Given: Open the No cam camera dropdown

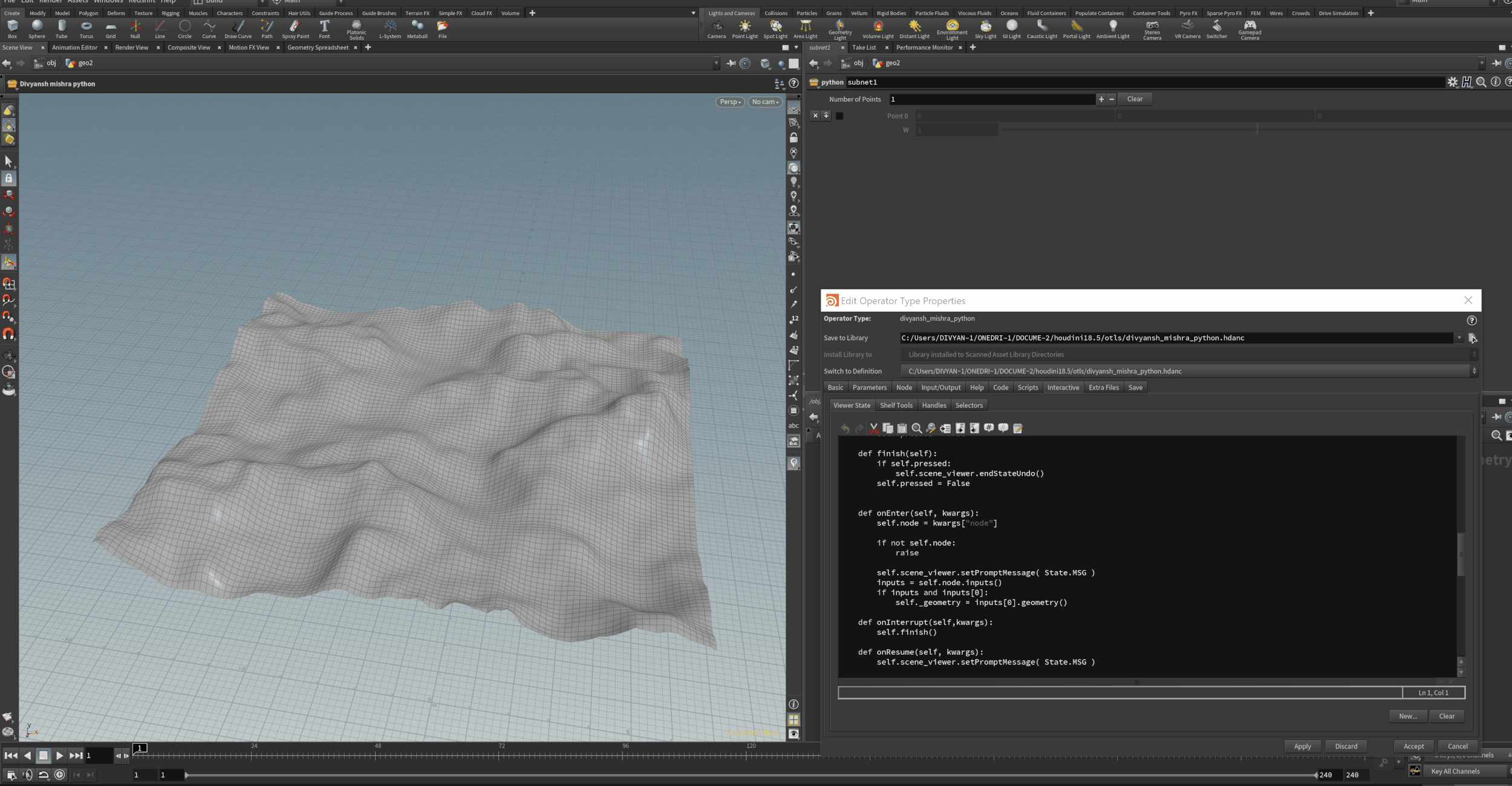Looking at the screenshot, I should [765, 102].
